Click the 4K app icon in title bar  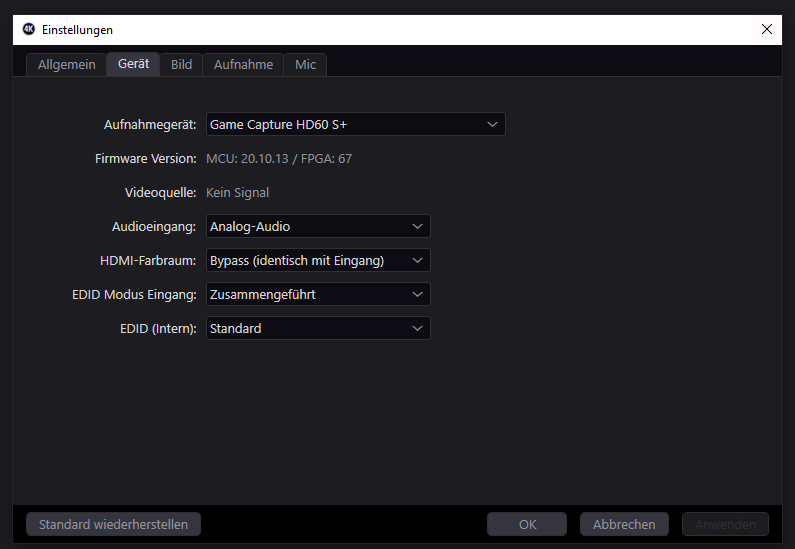click(x=29, y=29)
